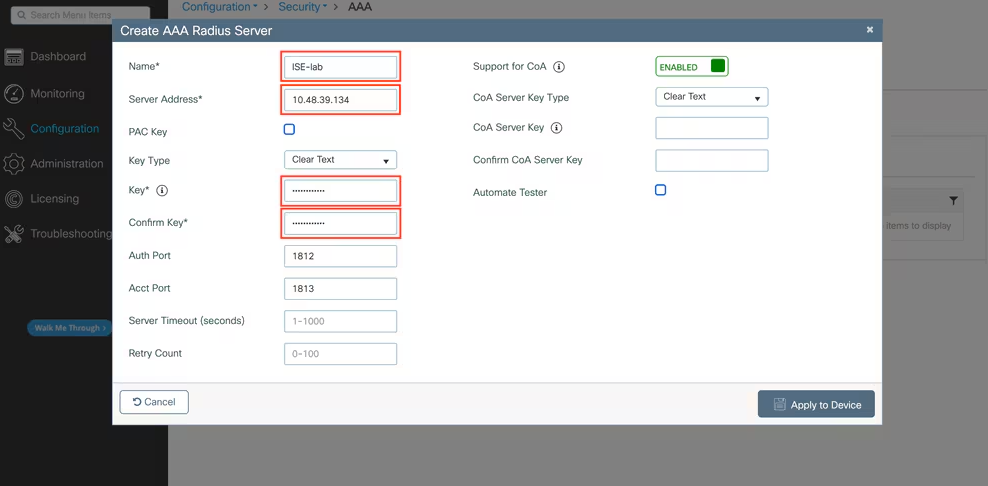Focus the Auth Port field
This screenshot has width=988, height=486.
pos(340,257)
